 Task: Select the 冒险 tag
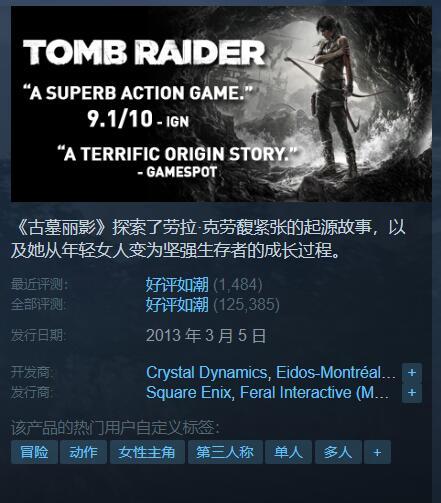tap(34, 452)
